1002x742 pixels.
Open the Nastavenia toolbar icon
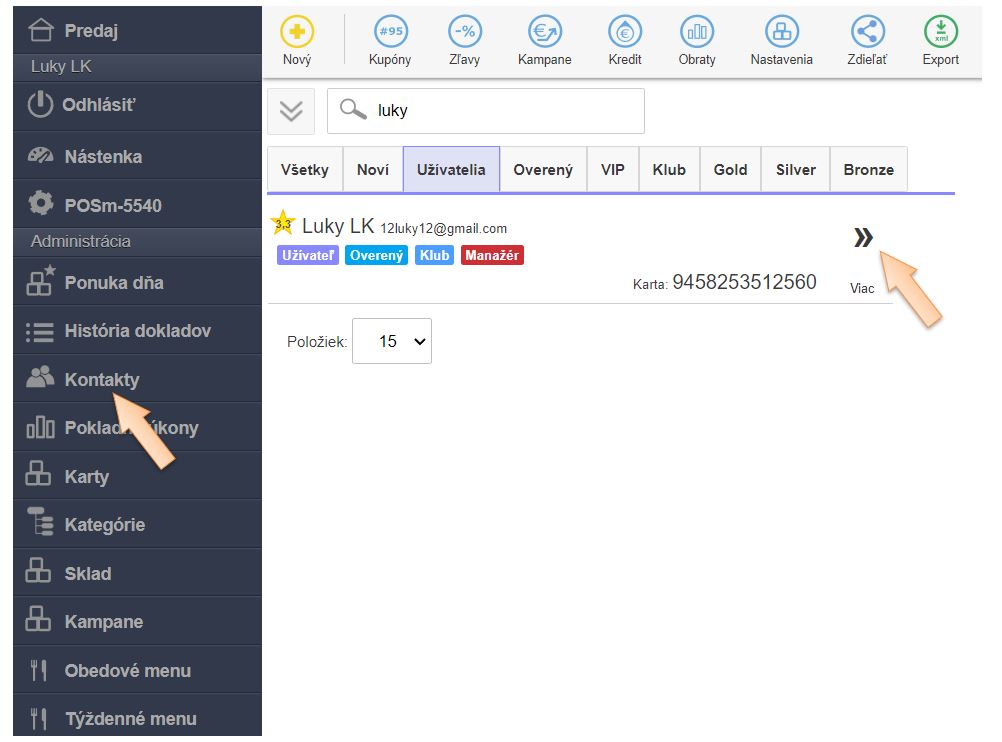click(781, 32)
